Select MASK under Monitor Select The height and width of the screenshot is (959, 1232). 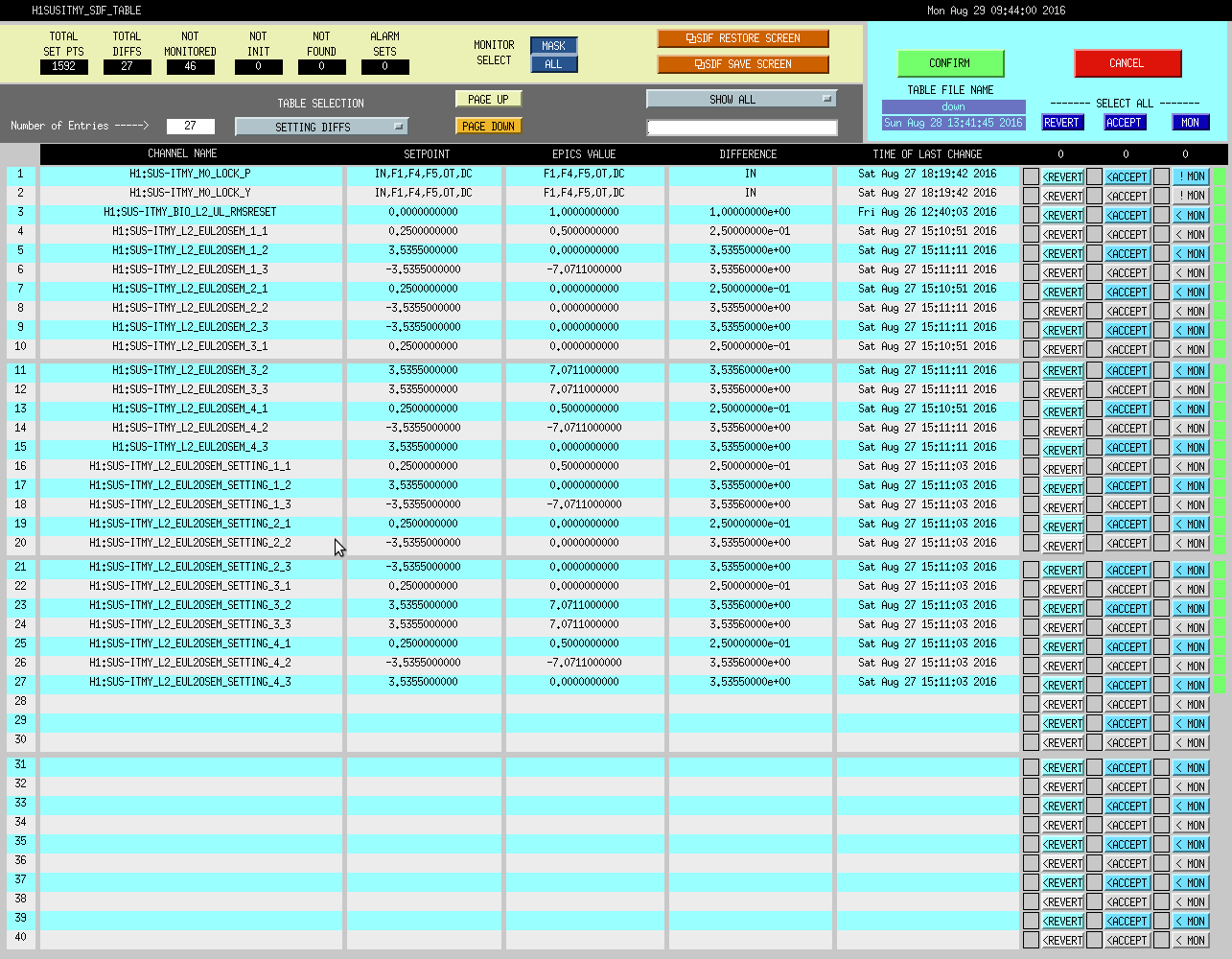[553, 46]
